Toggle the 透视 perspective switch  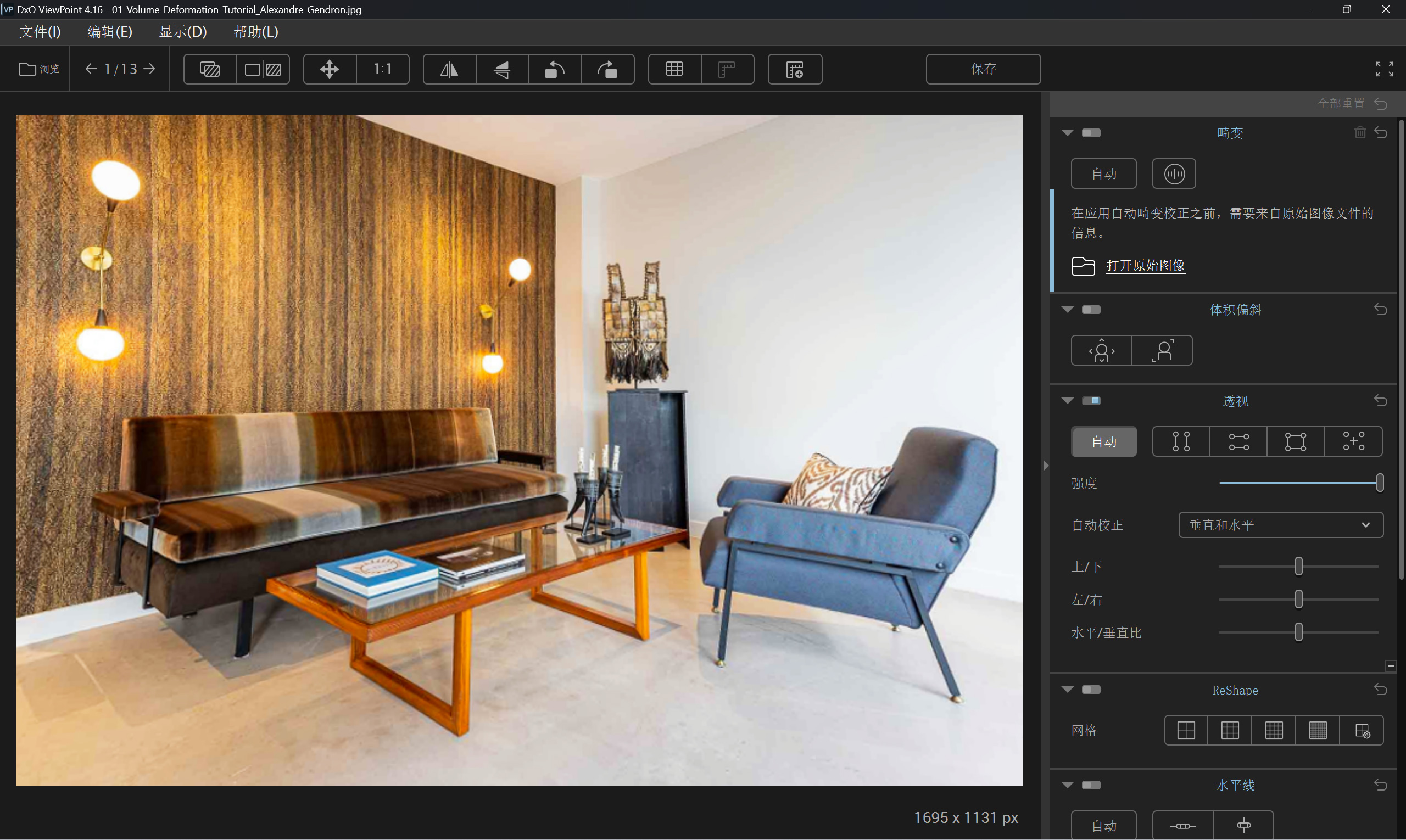click(1091, 401)
